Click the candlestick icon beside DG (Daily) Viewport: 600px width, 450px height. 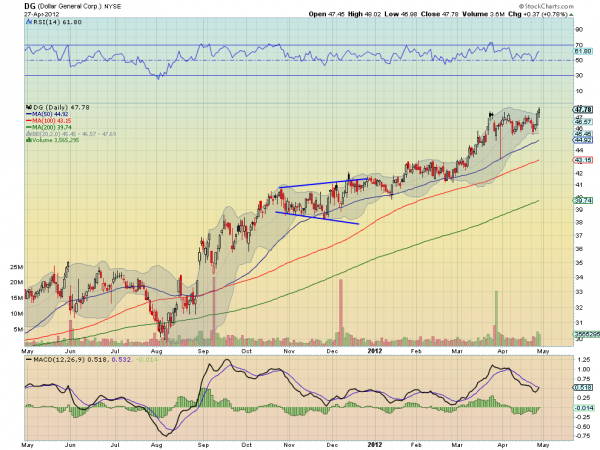pos(29,108)
